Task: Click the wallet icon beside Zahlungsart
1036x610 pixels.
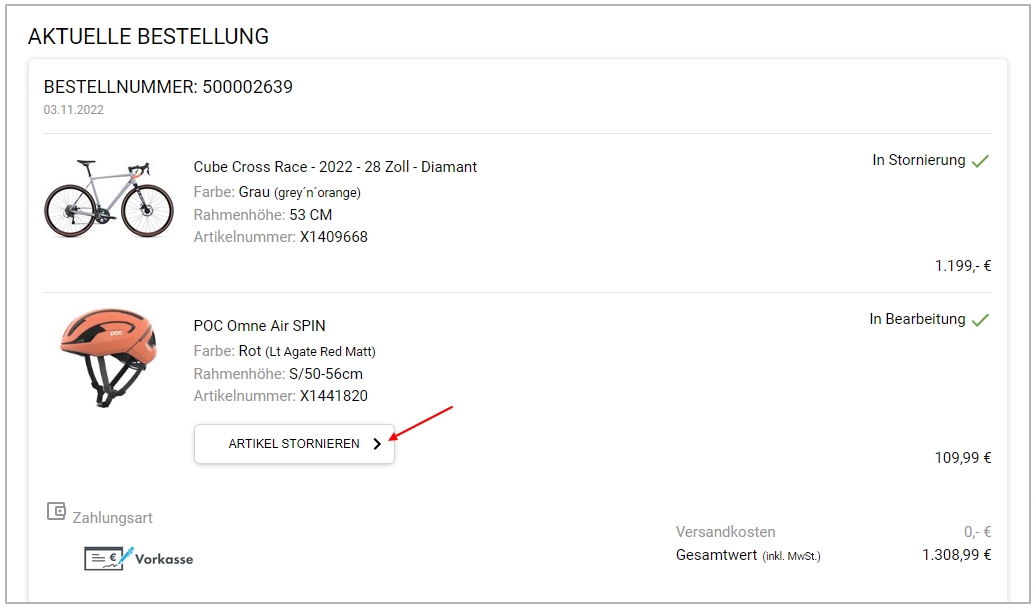Action: (56, 512)
